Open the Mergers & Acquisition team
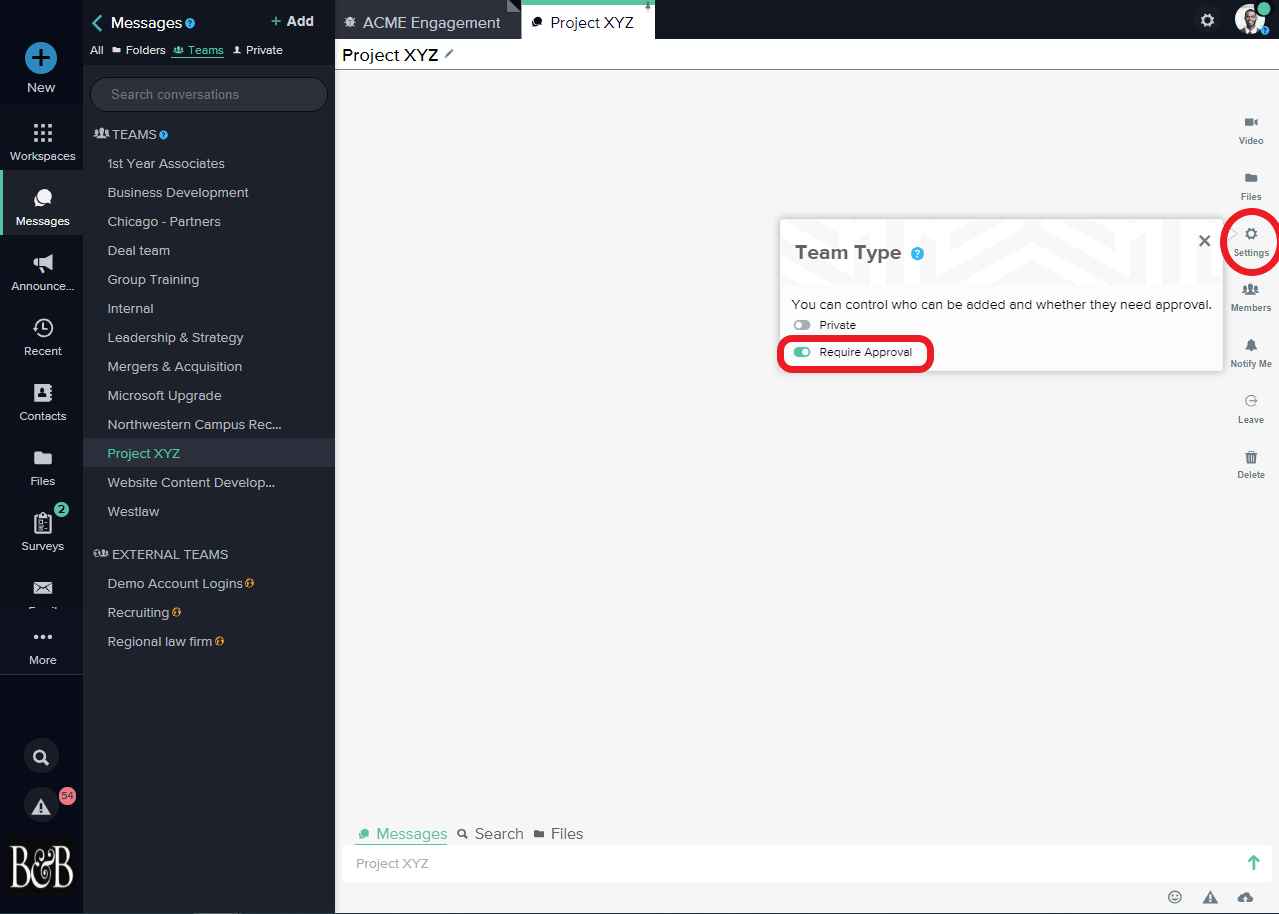This screenshot has width=1279, height=914. [175, 367]
